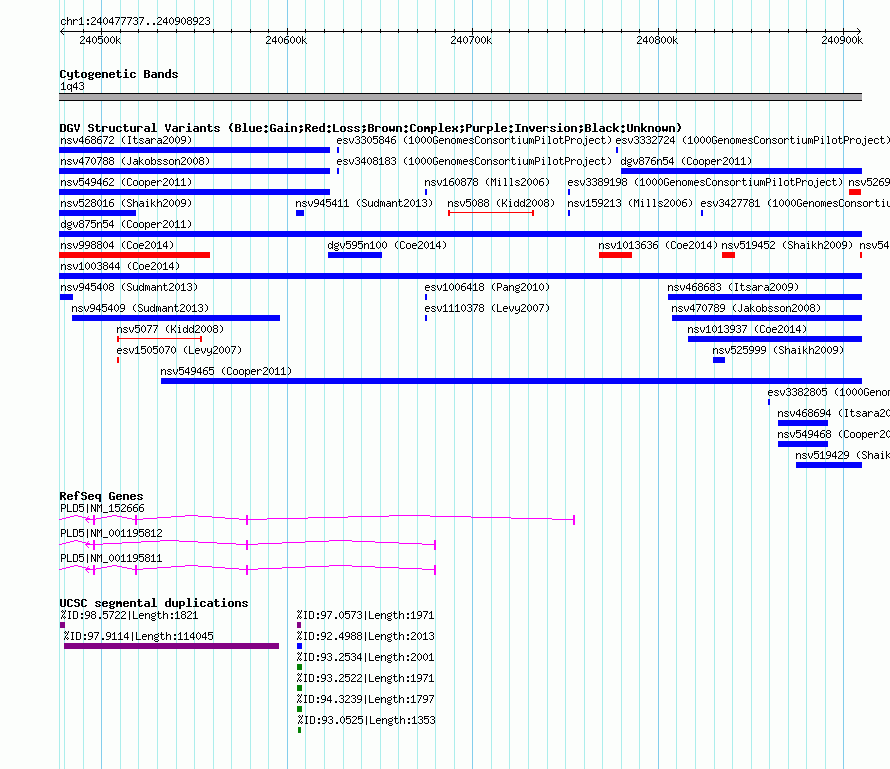Screen dimensions: 890x769
Task: Click the nsv519429 blue bar
Action: pyautogui.click(x=829, y=465)
